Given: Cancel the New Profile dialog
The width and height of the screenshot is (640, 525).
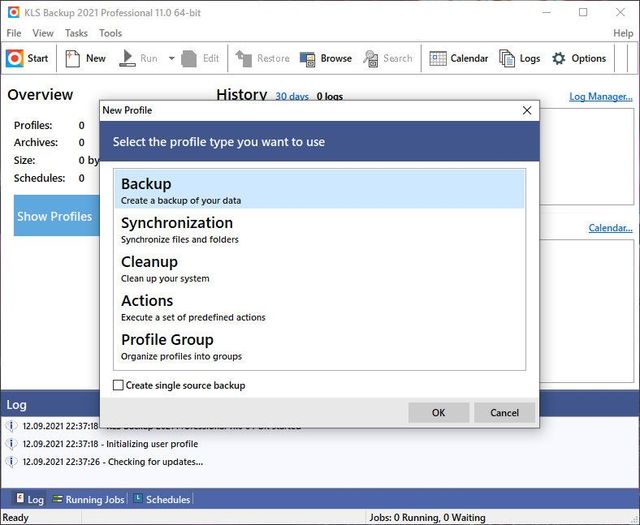Looking at the screenshot, I should 504,413.
